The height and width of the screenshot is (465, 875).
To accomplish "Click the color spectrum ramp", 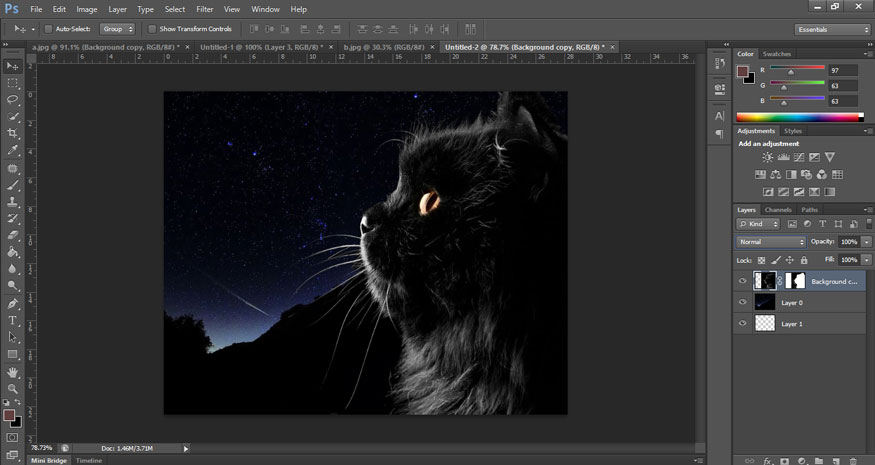I will [x=800, y=117].
